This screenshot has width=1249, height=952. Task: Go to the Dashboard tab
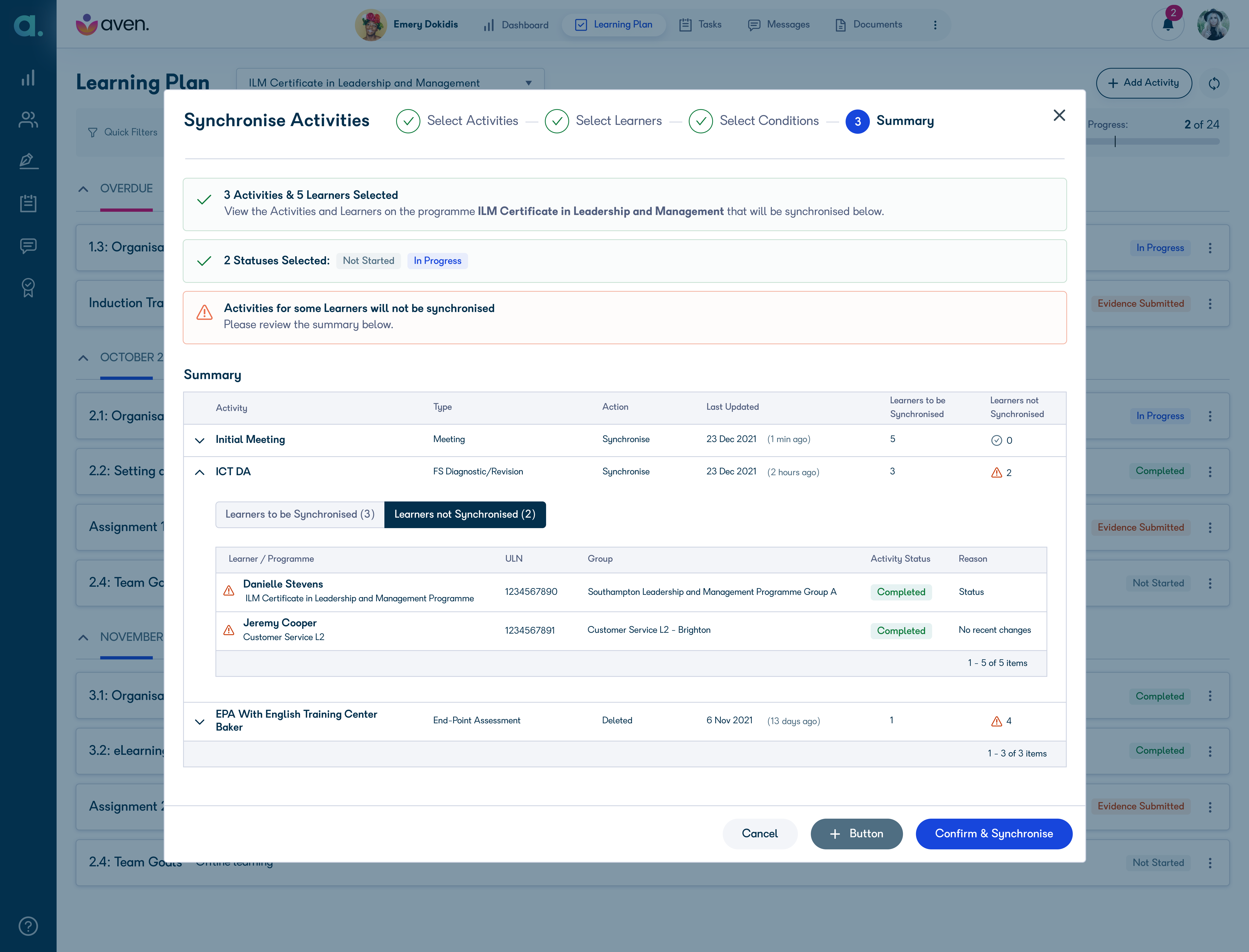516,25
